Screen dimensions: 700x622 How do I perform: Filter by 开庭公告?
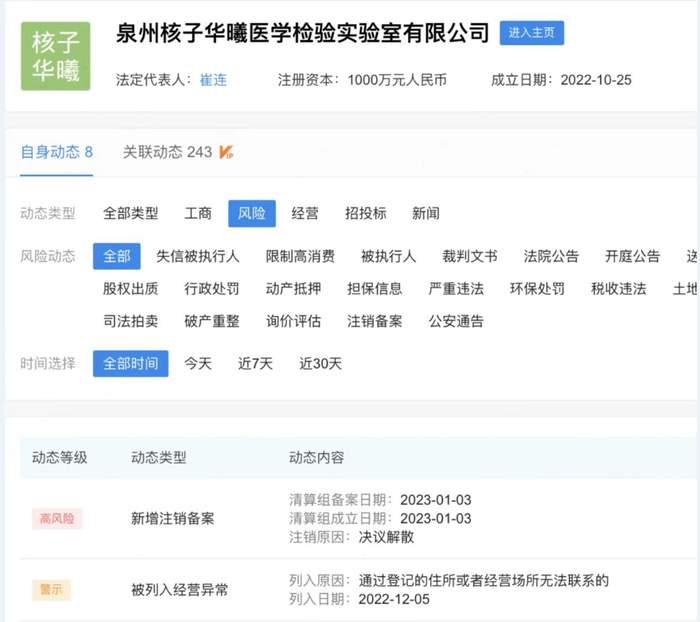coord(632,256)
